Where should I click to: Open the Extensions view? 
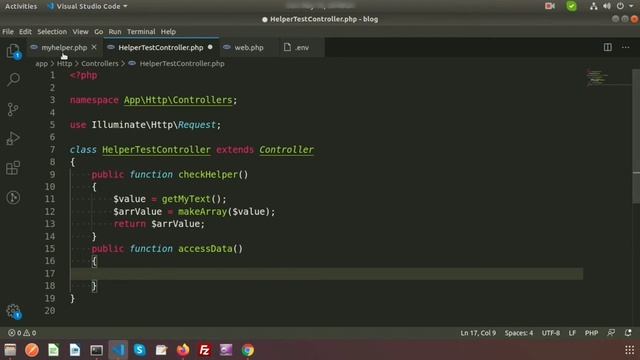click(x=13, y=168)
